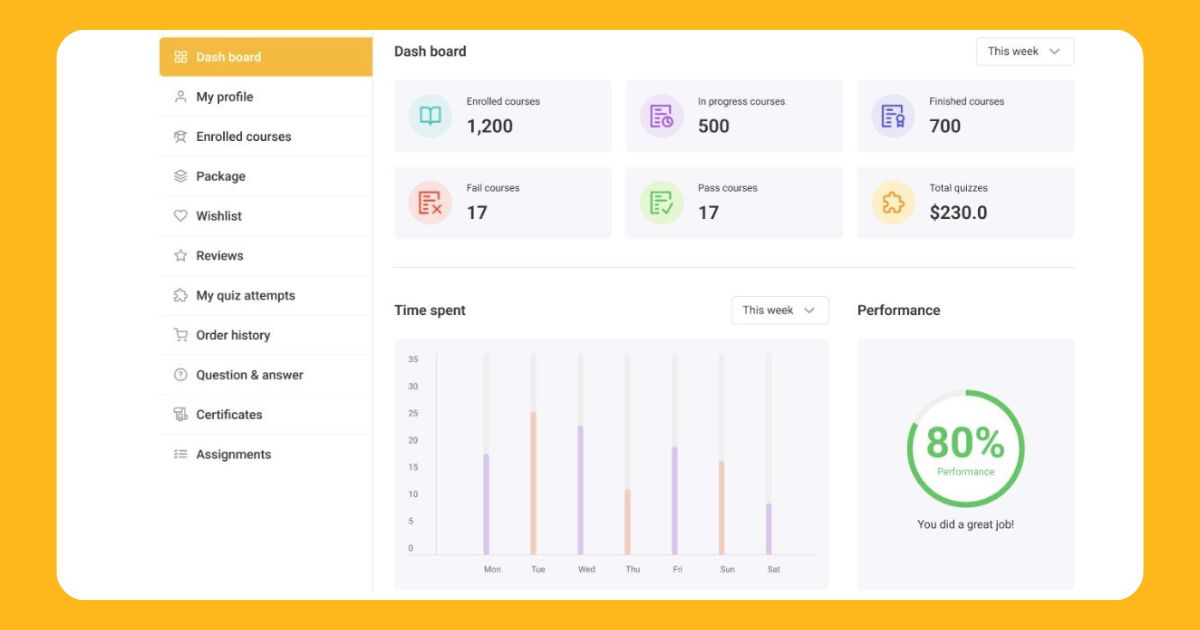Click the Performance heading

(x=899, y=310)
